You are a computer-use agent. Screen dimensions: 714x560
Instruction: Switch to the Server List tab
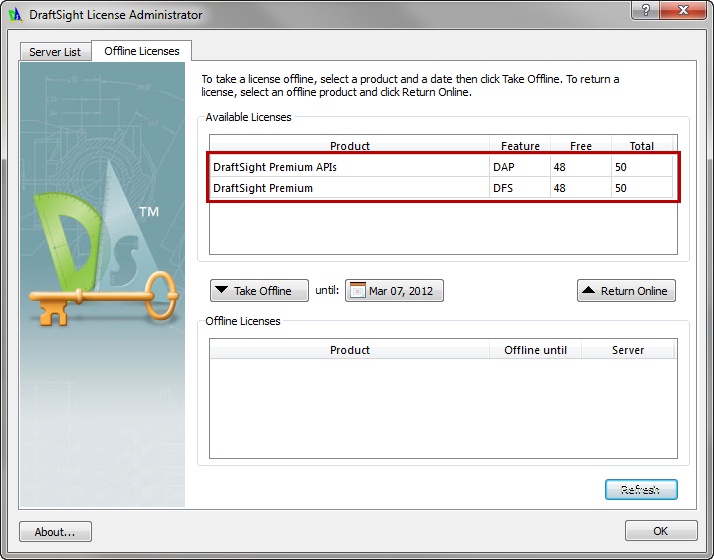[x=55, y=52]
